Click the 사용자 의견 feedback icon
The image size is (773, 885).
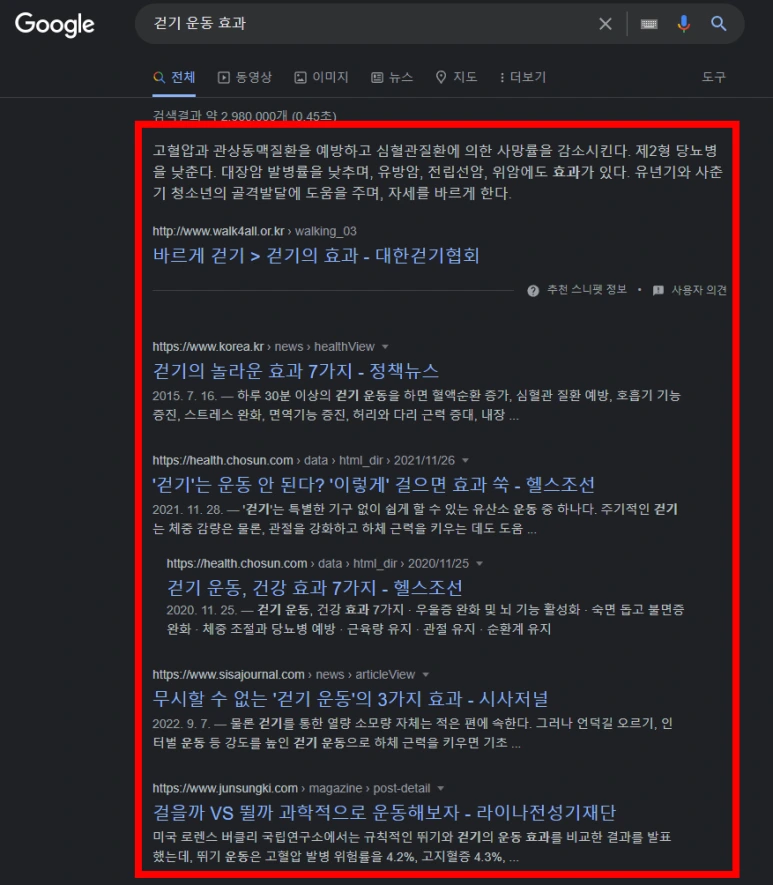pyautogui.click(x=658, y=291)
